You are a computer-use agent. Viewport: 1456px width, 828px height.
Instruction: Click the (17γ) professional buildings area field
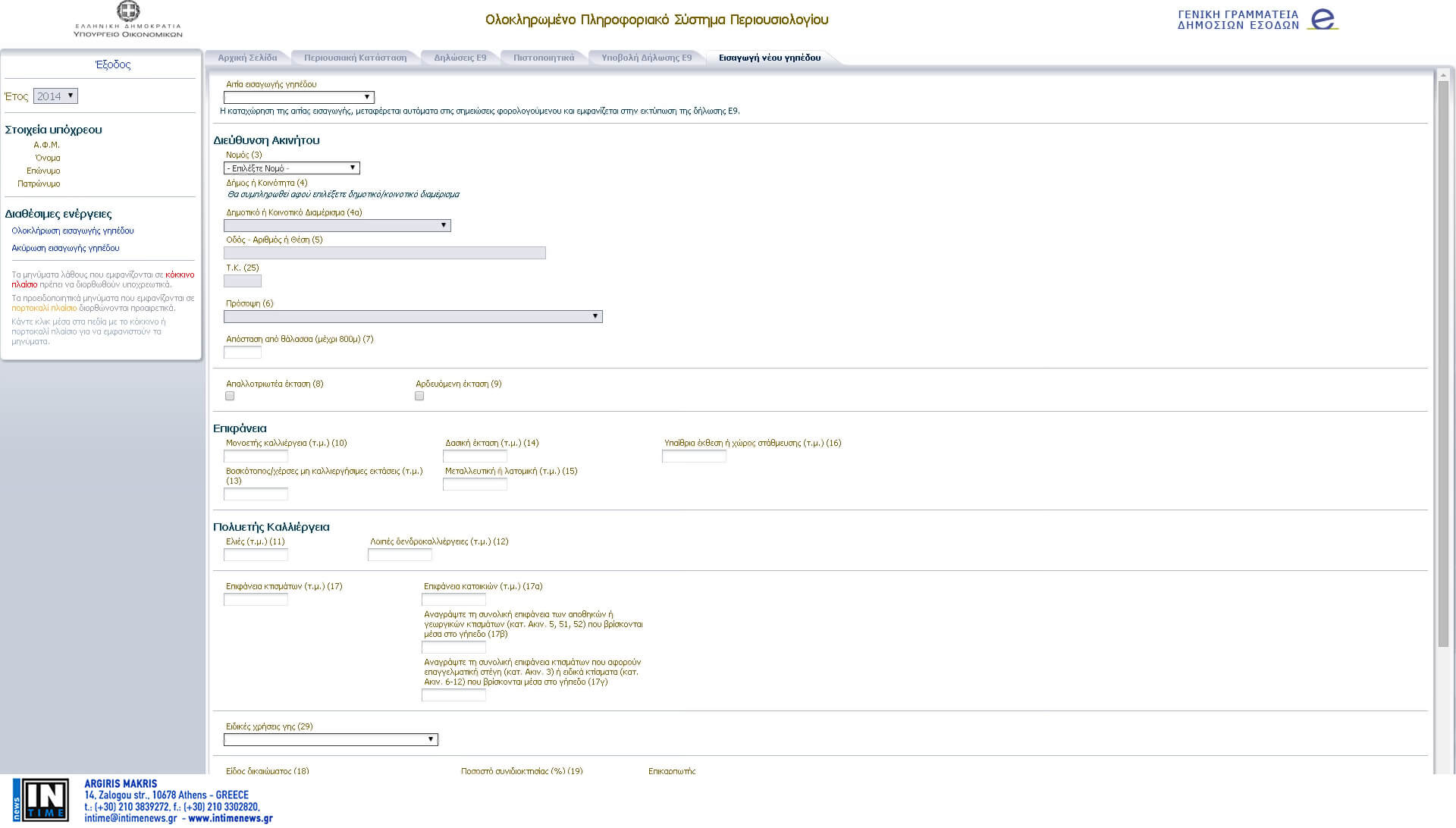click(453, 695)
